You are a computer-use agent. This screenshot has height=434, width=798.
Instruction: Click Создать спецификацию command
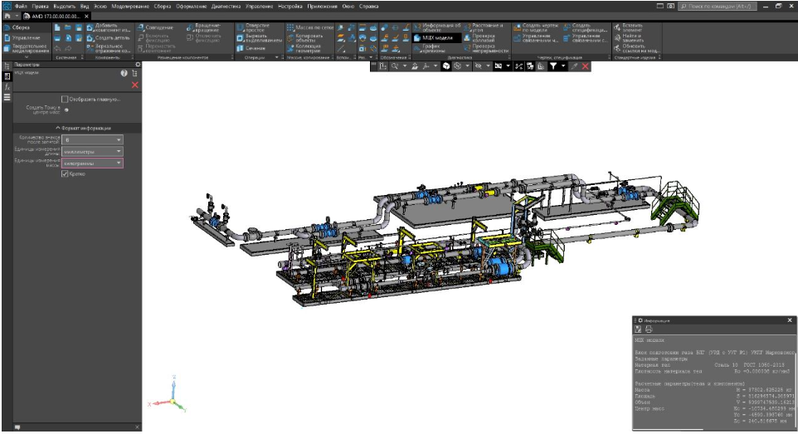[x=586, y=27]
